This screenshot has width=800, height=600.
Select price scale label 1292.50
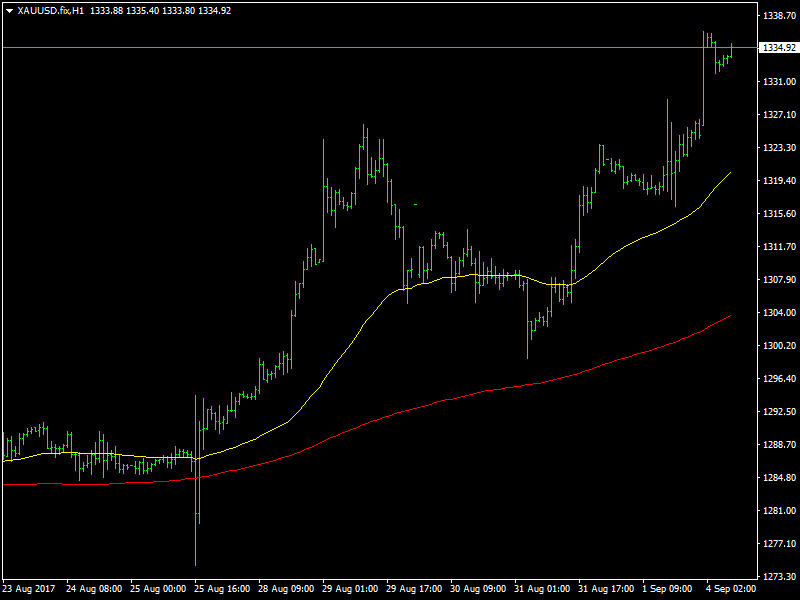click(779, 412)
